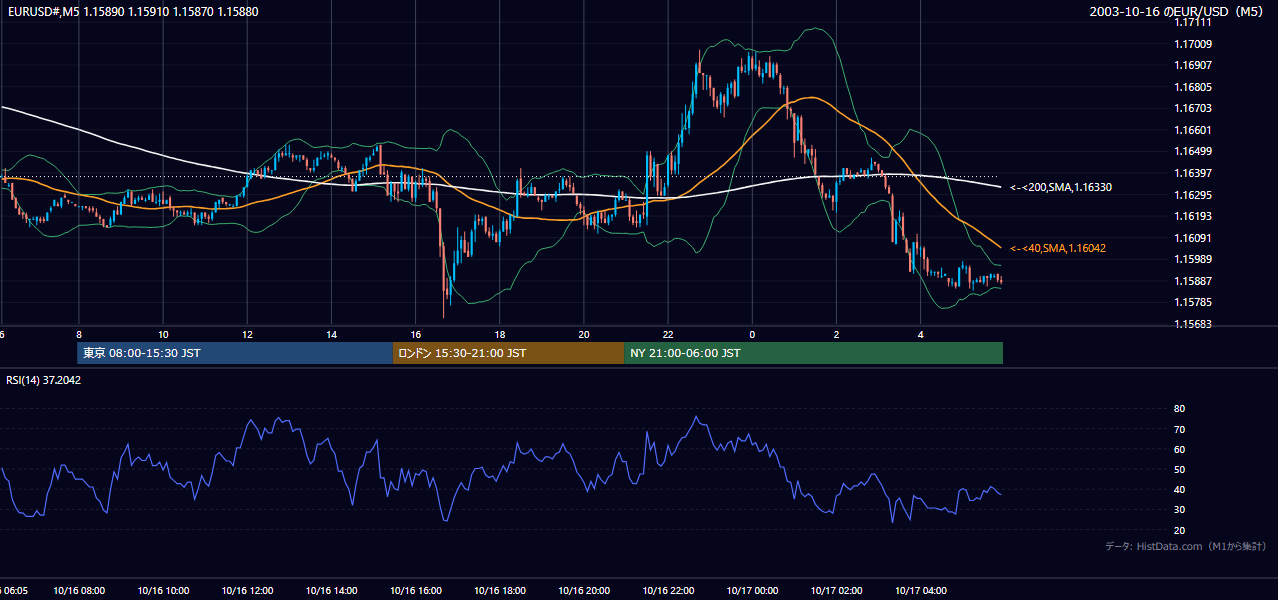Click the date label 10/17 00:00
1278x600 pixels.
752,591
